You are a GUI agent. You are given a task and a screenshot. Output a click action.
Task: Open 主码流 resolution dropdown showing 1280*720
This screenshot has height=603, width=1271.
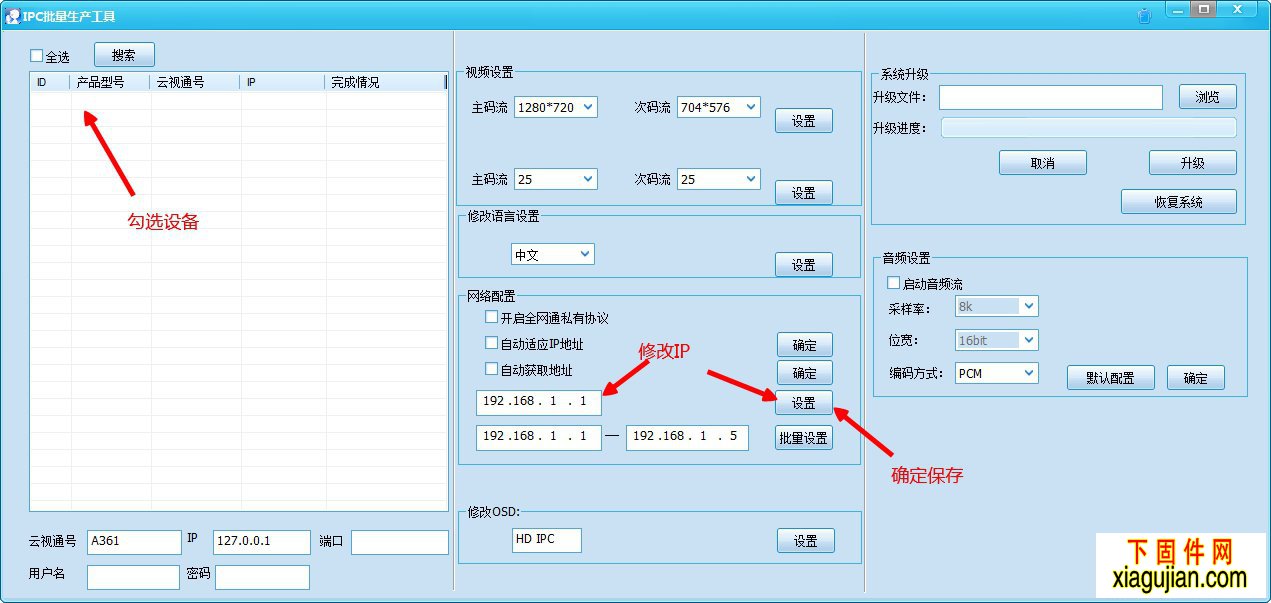point(556,107)
